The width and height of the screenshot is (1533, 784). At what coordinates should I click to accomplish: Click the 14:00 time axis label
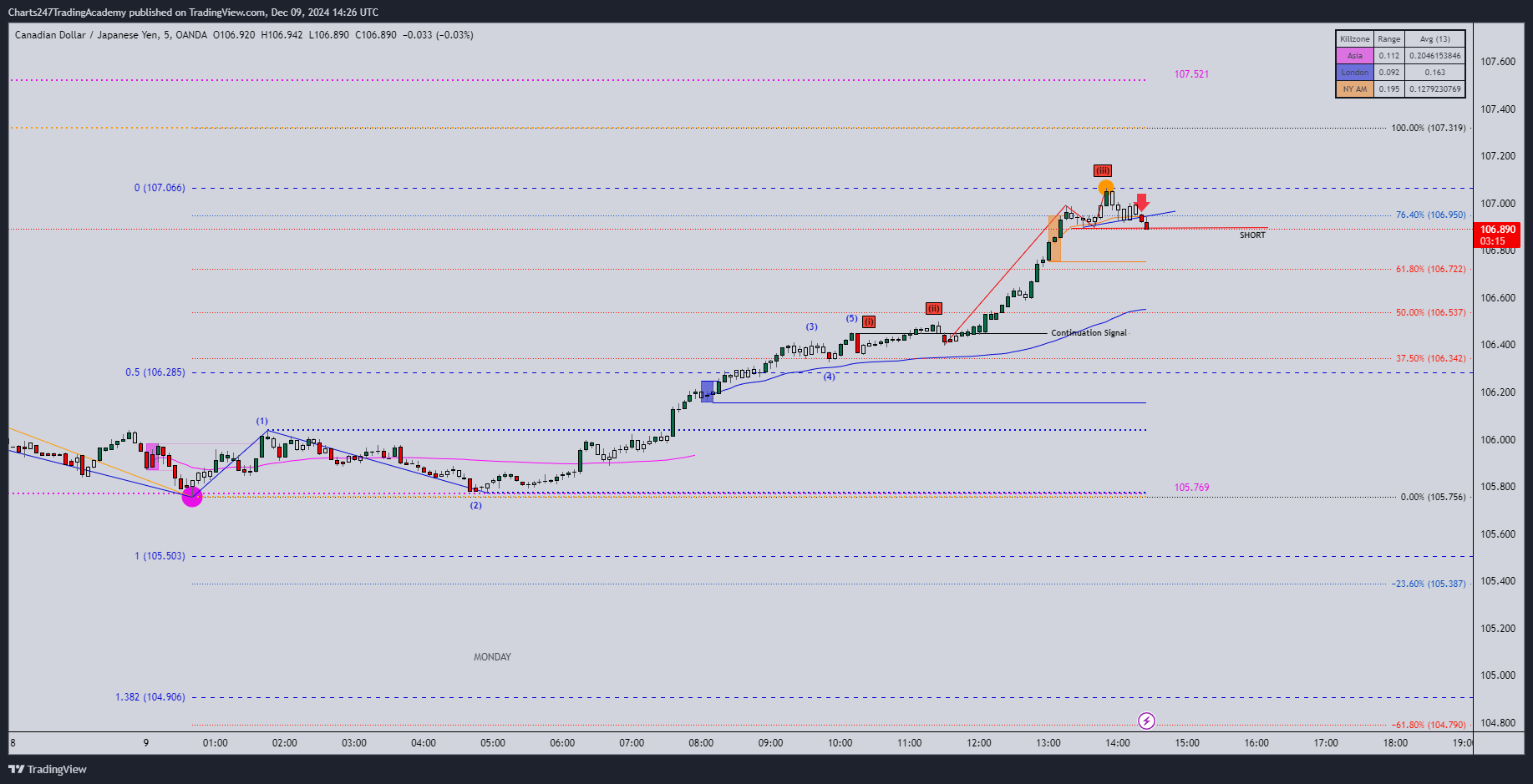click(1118, 743)
